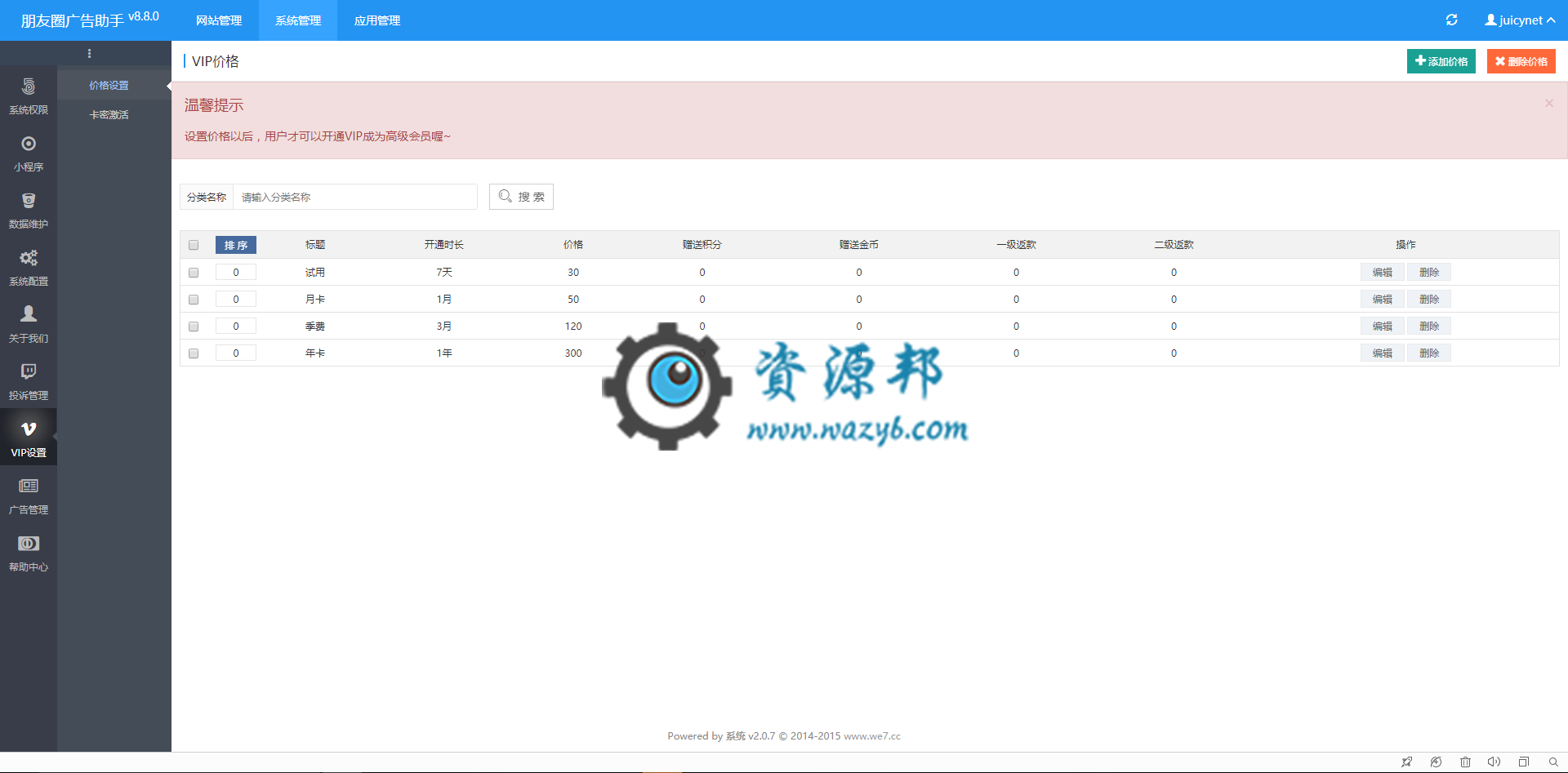Viewport: 1568px width, 773px height.
Task: Switch to the 系统管理 top menu
Action: click(x=298, y=20)
